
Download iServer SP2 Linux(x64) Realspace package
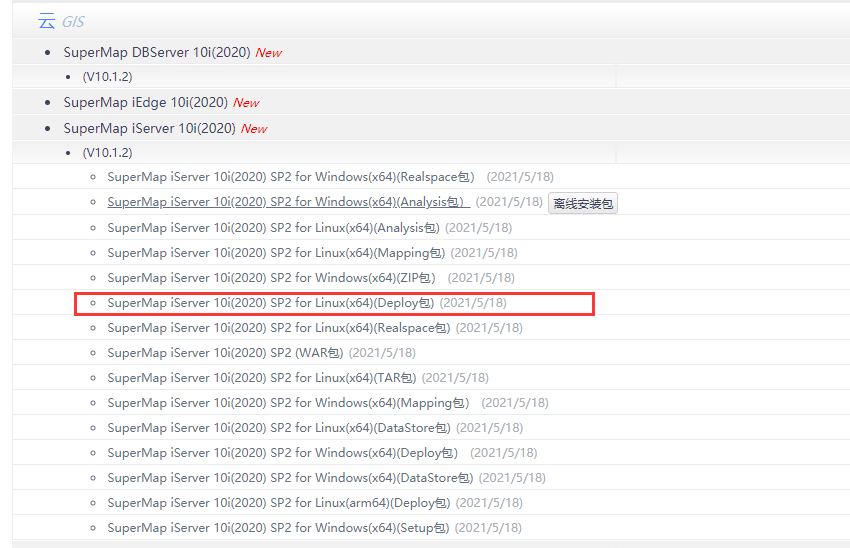pos(279,328)
